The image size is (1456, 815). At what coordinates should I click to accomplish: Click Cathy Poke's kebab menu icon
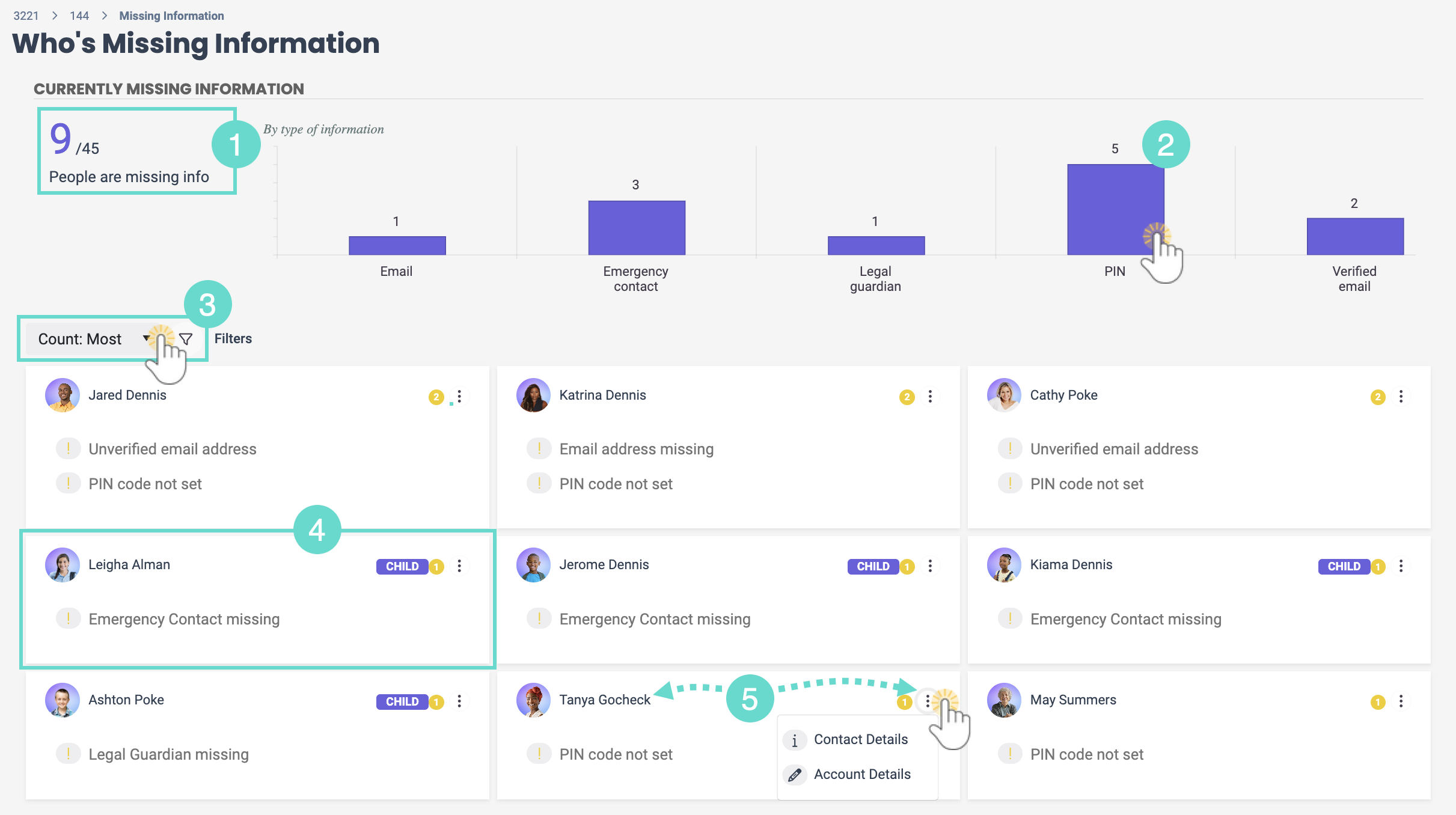pos(1401,397)
